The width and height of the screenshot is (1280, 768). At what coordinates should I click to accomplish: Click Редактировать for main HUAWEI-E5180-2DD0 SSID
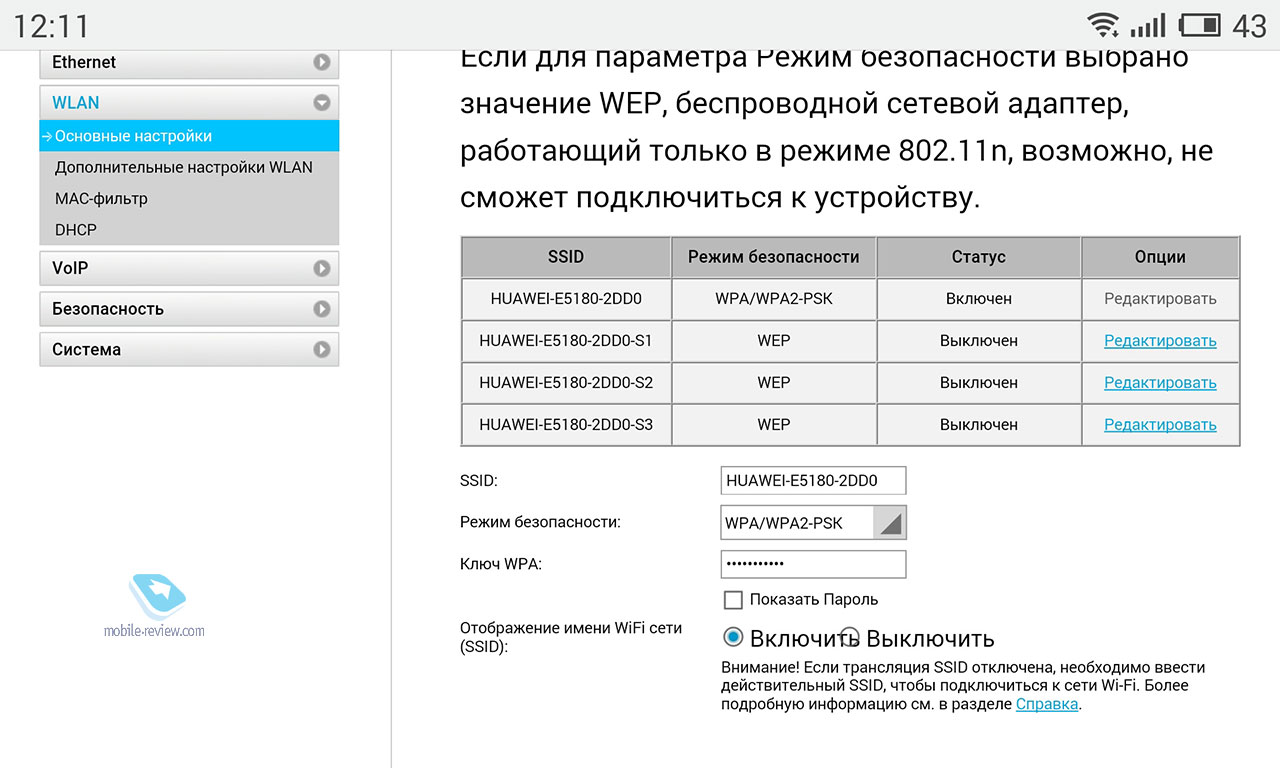(1160, 299)
